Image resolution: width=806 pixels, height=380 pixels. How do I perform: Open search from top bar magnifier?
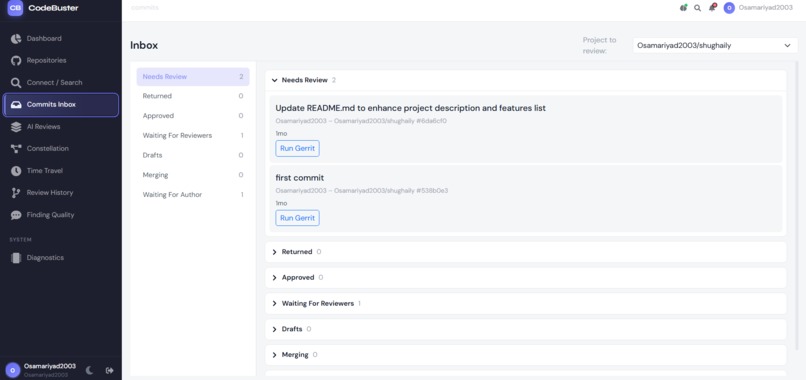tap(698, 8)
